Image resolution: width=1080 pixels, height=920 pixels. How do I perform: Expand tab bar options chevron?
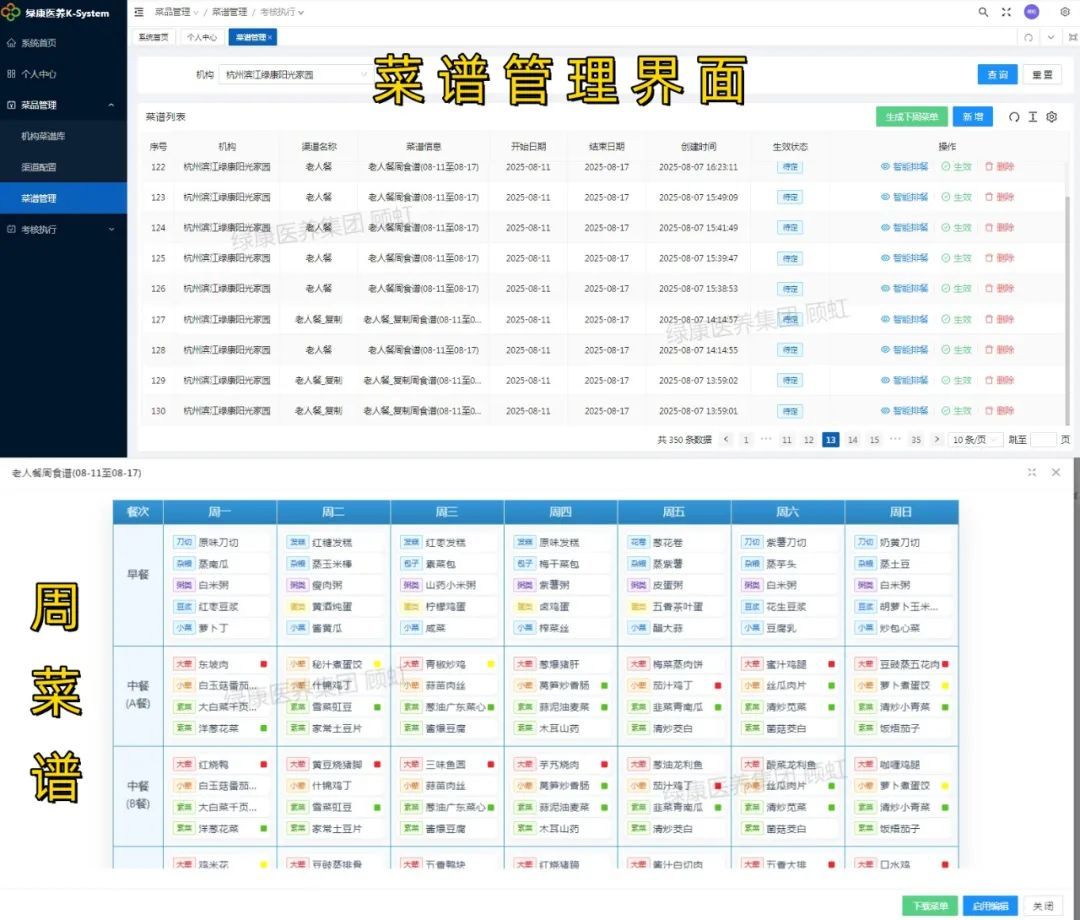(x=1051, y=37)
